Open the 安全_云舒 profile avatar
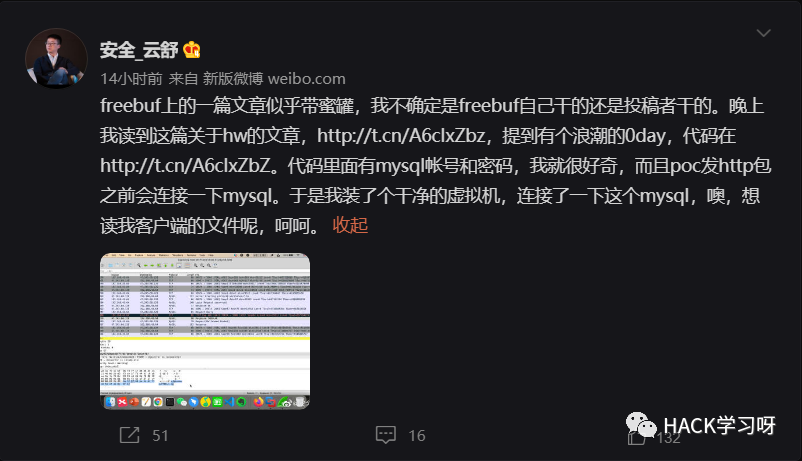The image size is (802, 461). click(x=56, y=58)
